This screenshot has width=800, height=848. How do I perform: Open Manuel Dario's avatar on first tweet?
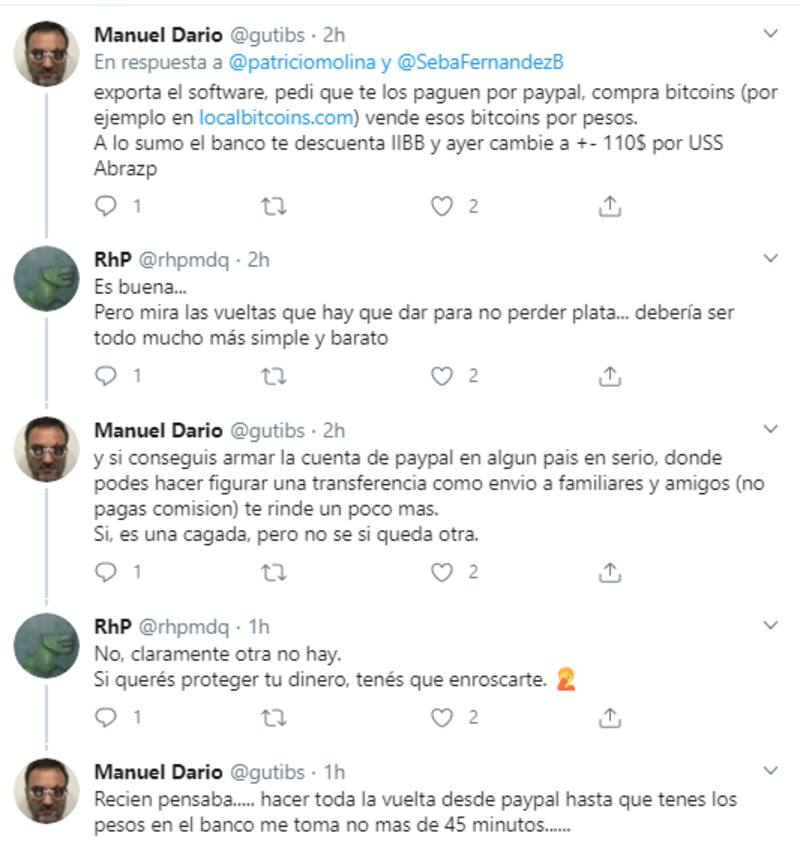click(x=46, y=53)
